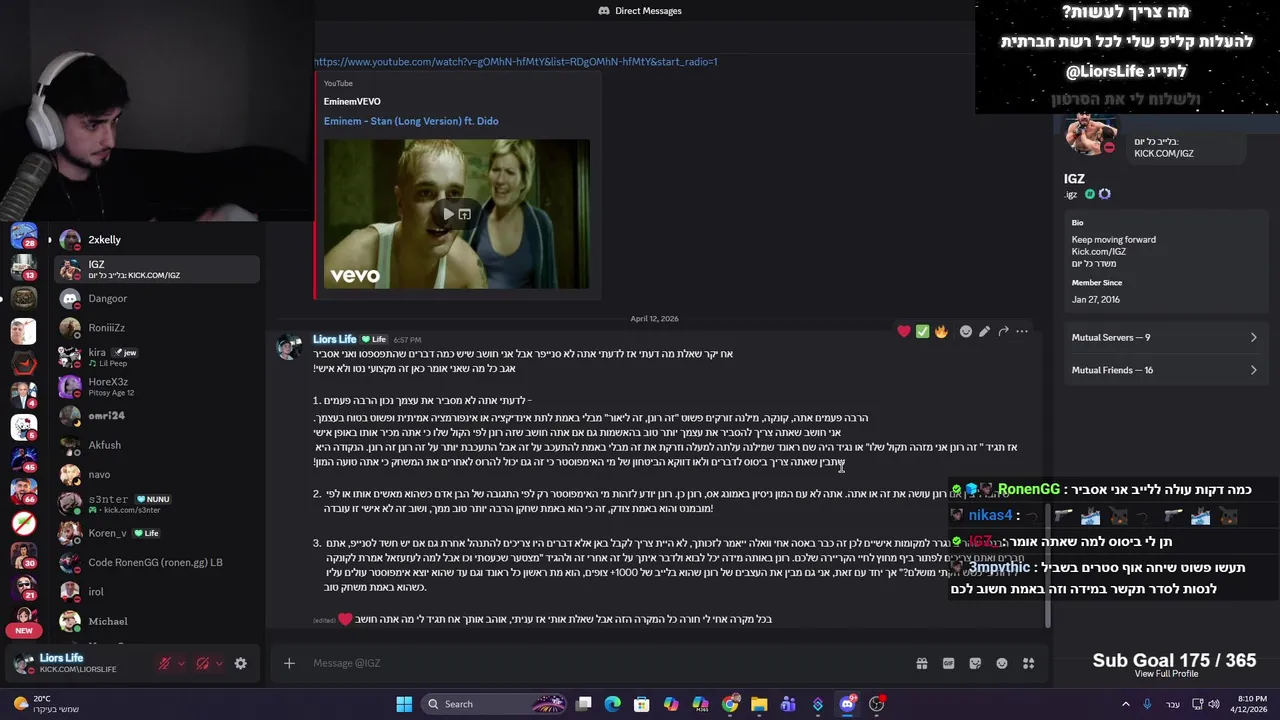Viewport: 1280px width, 720px height.
Task: Open RoniiiZz direct message
Action: click(157, 328)
